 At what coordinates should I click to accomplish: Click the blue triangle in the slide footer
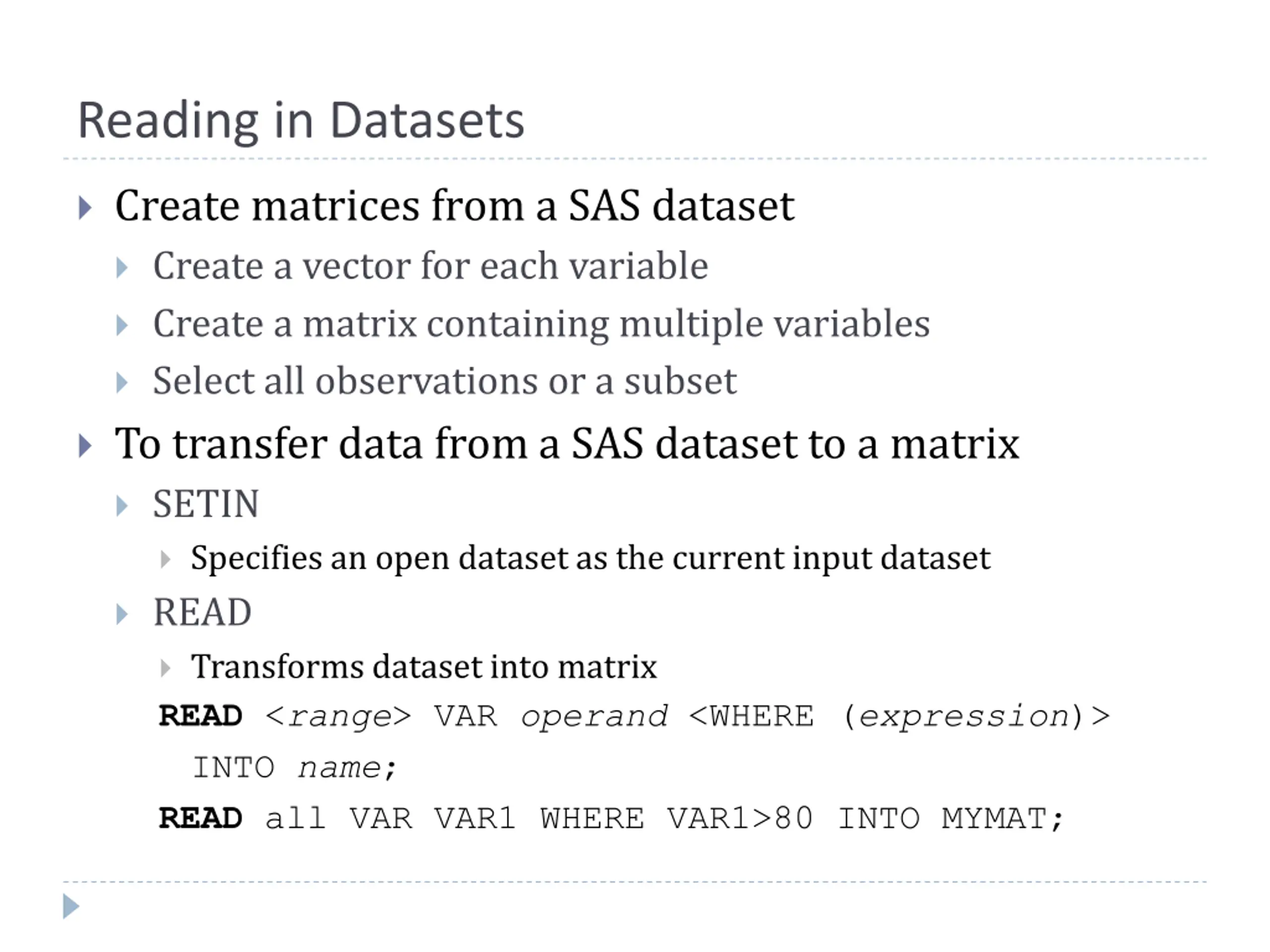point(70,906)
